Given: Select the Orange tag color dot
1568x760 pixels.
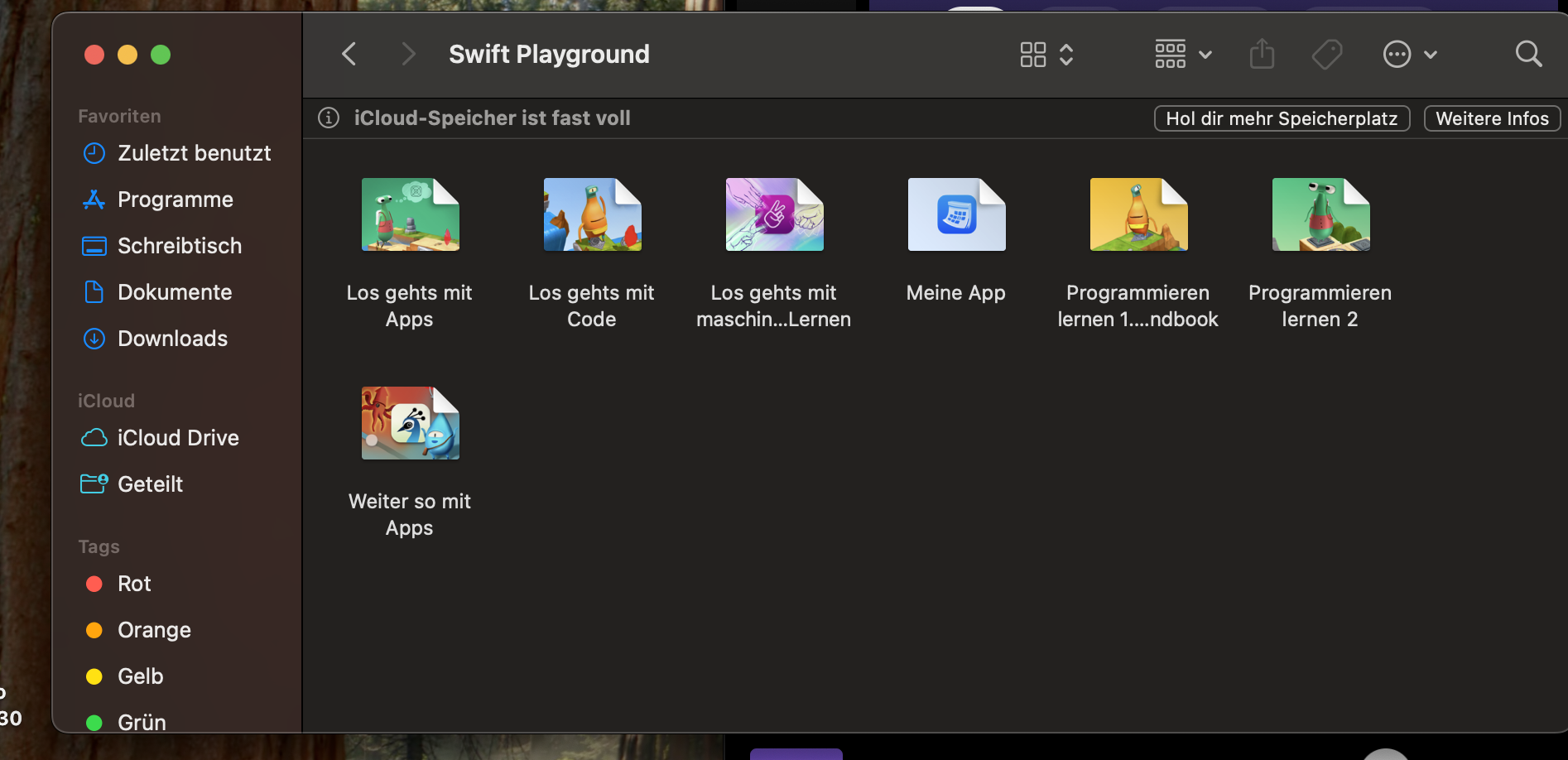Looking at the screenshot, I should pos(94,631).
